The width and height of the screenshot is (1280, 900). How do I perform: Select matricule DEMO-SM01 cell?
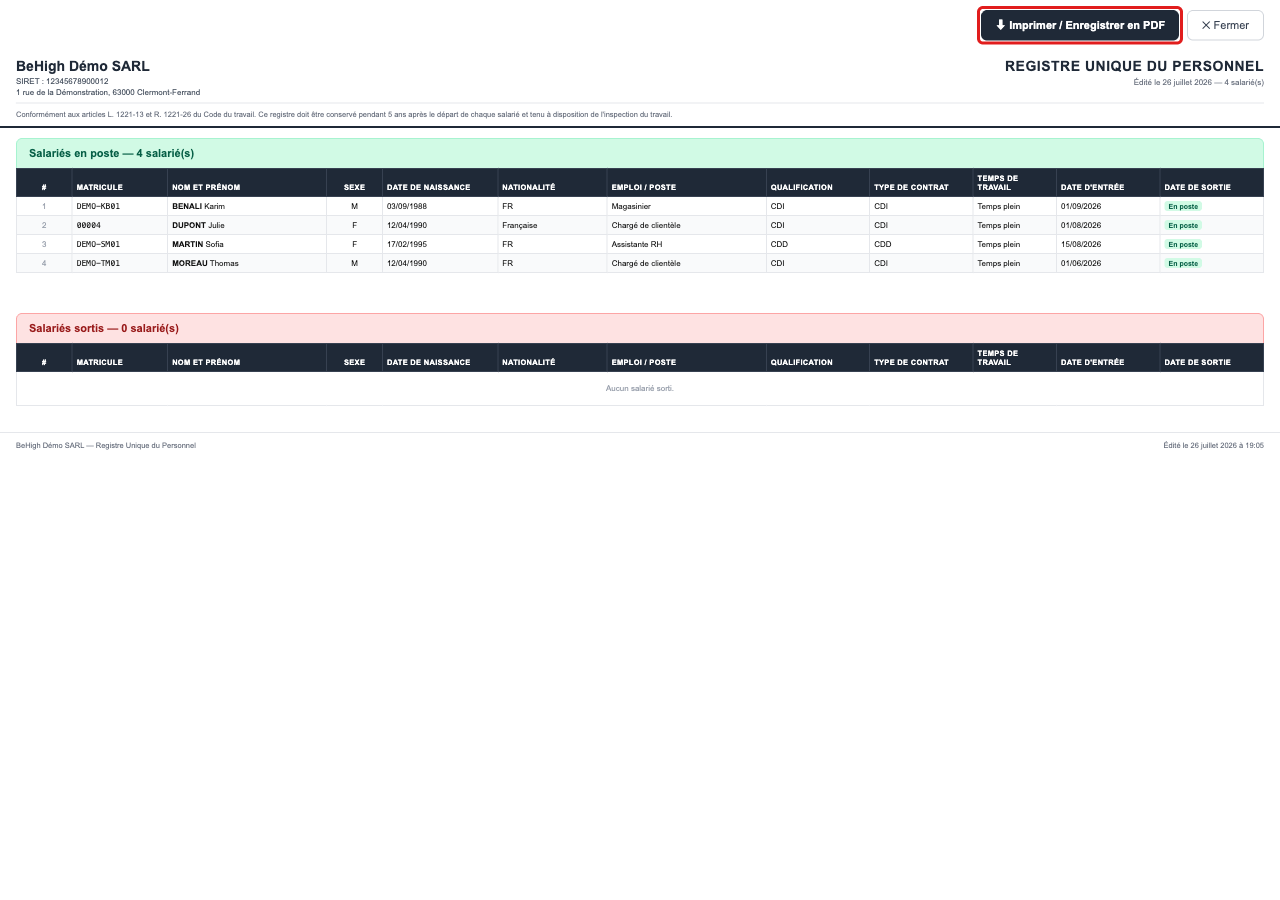coord(98,244)
